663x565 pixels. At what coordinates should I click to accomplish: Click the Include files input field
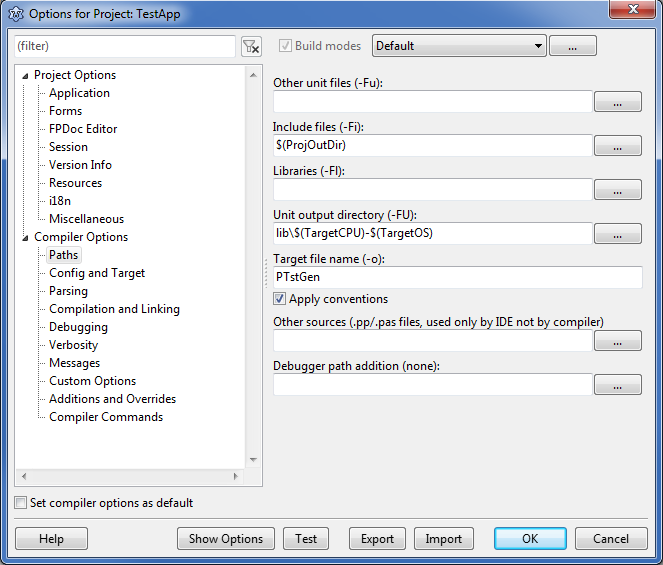pos(433,145)
